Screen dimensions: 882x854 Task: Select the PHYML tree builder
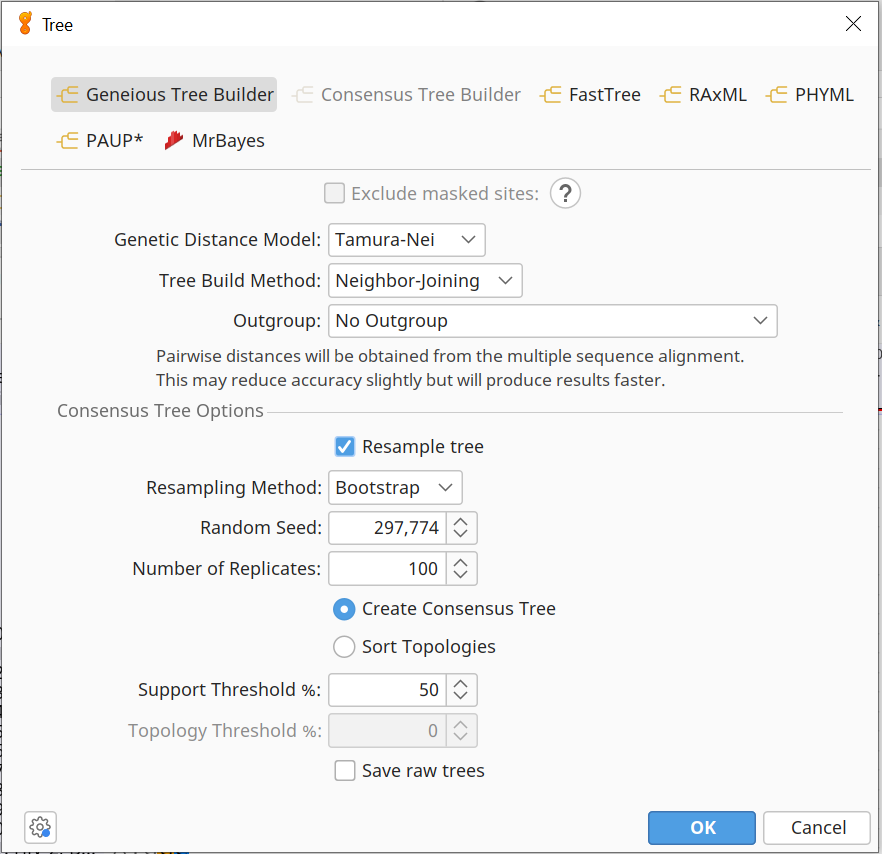(x=810, y=95)
